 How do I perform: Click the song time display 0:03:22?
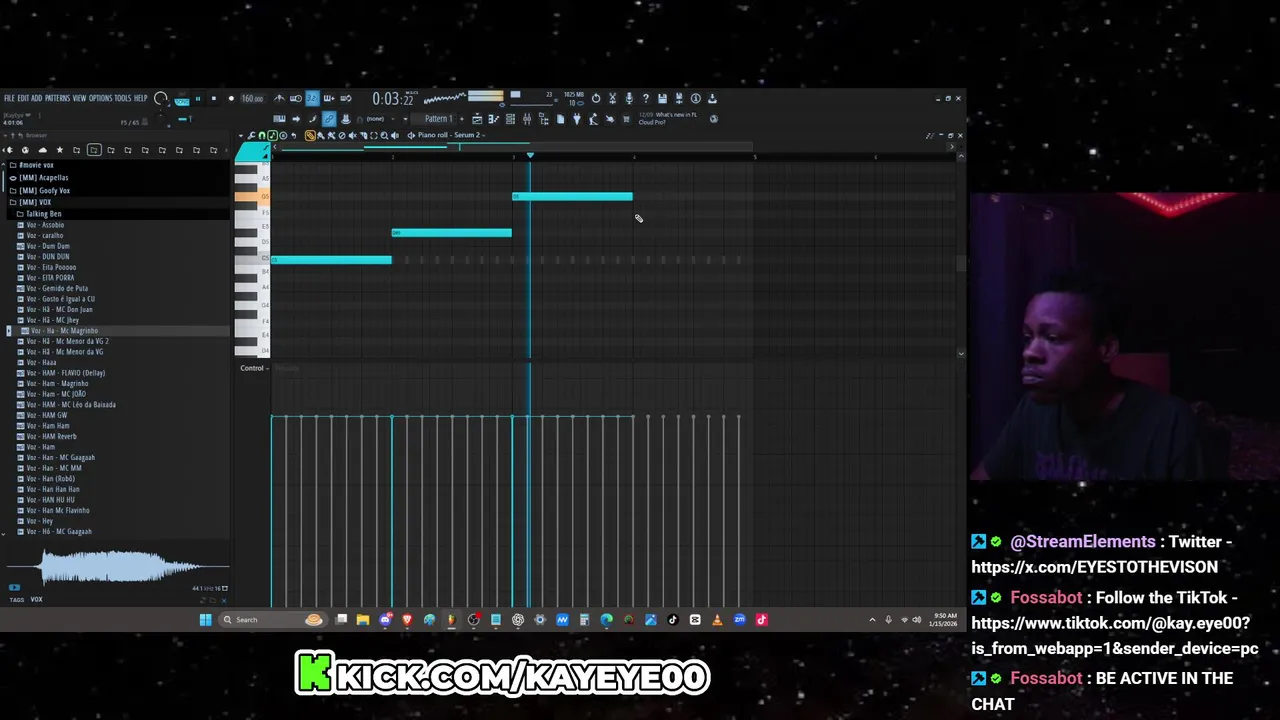coord(393,99)
